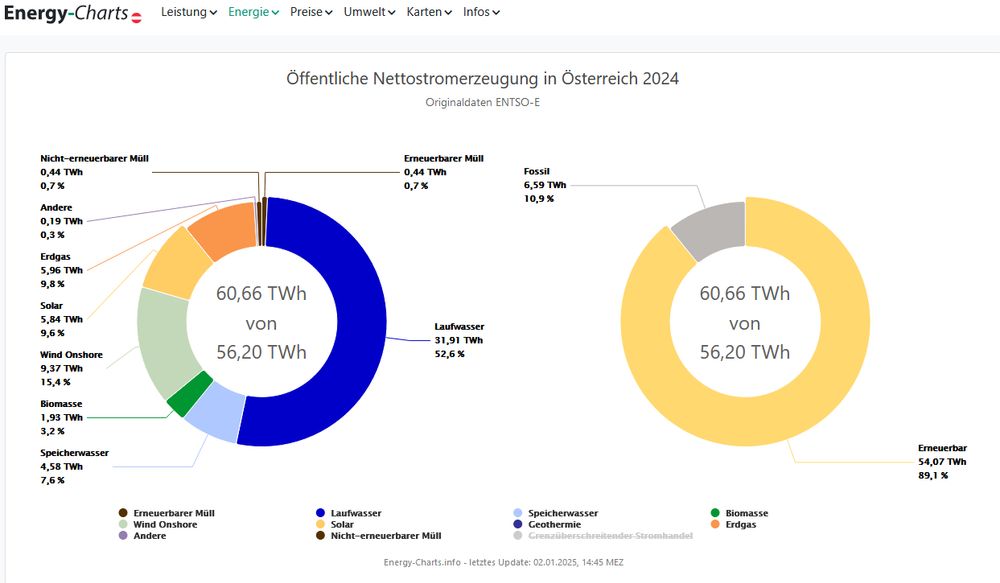Click the grey Fossil segment in right donut
The height and width of the screenshot is (583, 1000).
tap(712, 228)
